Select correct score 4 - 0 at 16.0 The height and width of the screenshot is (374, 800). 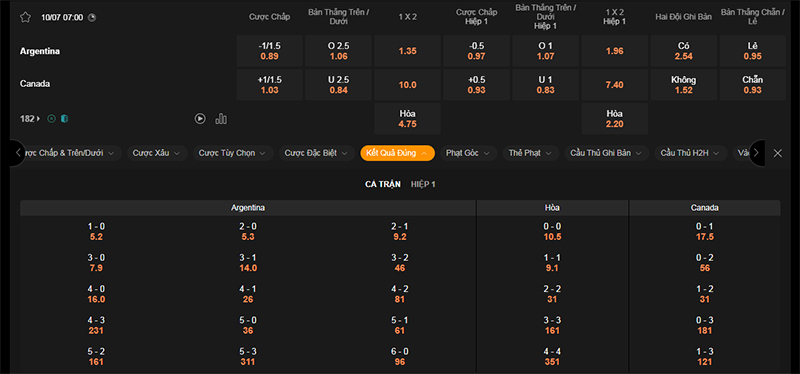pyautogui.click(x=96, y=294)
